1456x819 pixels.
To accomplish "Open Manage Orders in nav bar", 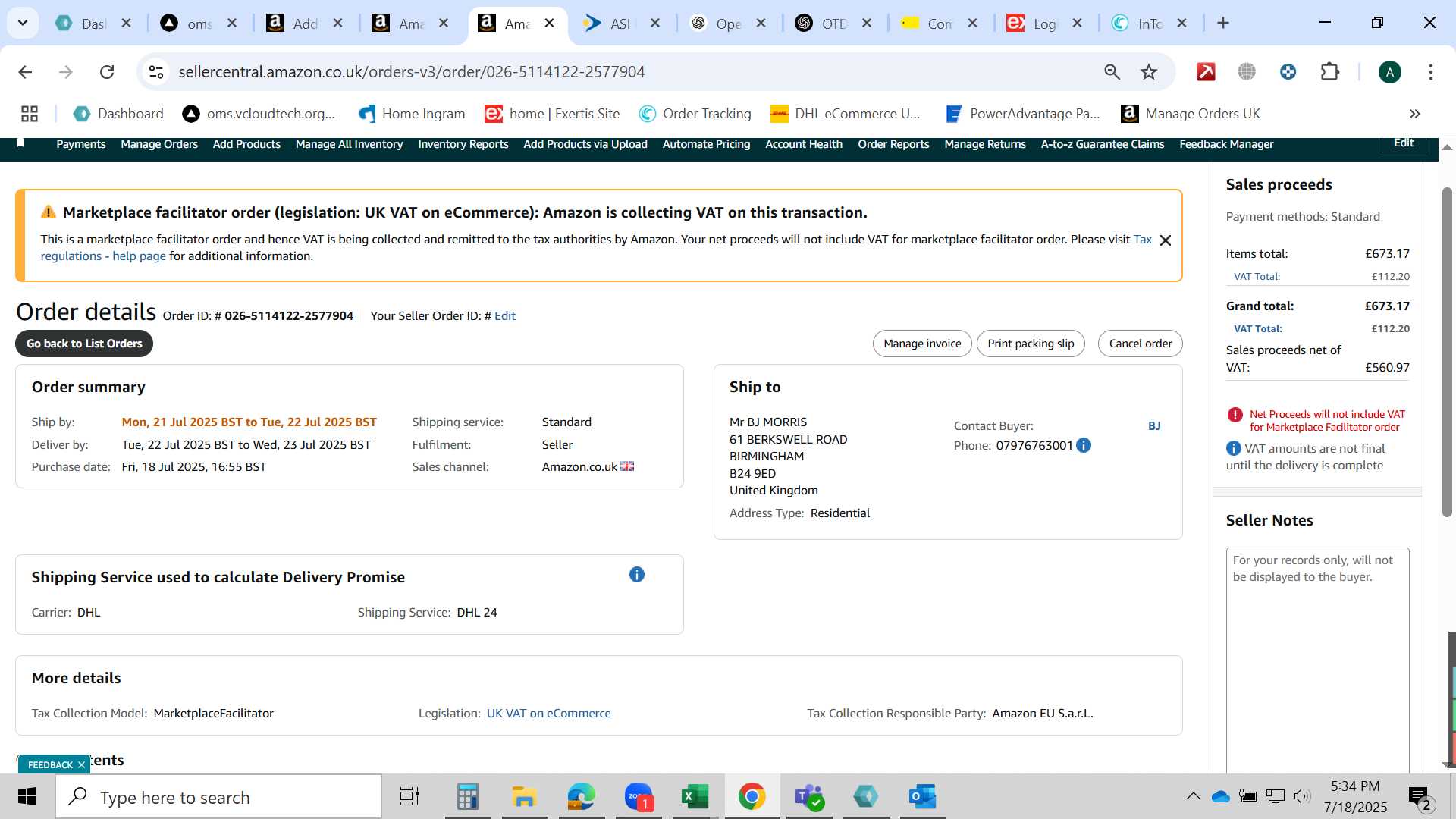I will tap(159, 144).
